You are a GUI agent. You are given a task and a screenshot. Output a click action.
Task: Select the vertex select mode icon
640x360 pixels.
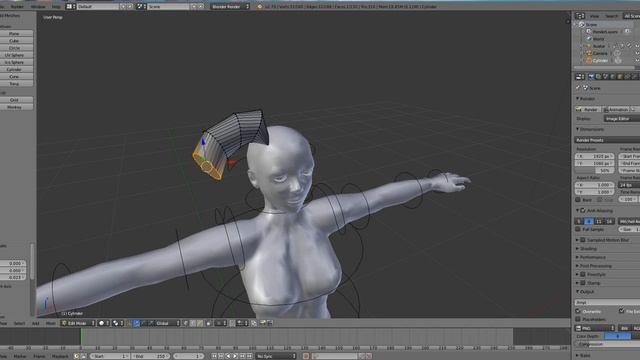click(x=185, y=323)
